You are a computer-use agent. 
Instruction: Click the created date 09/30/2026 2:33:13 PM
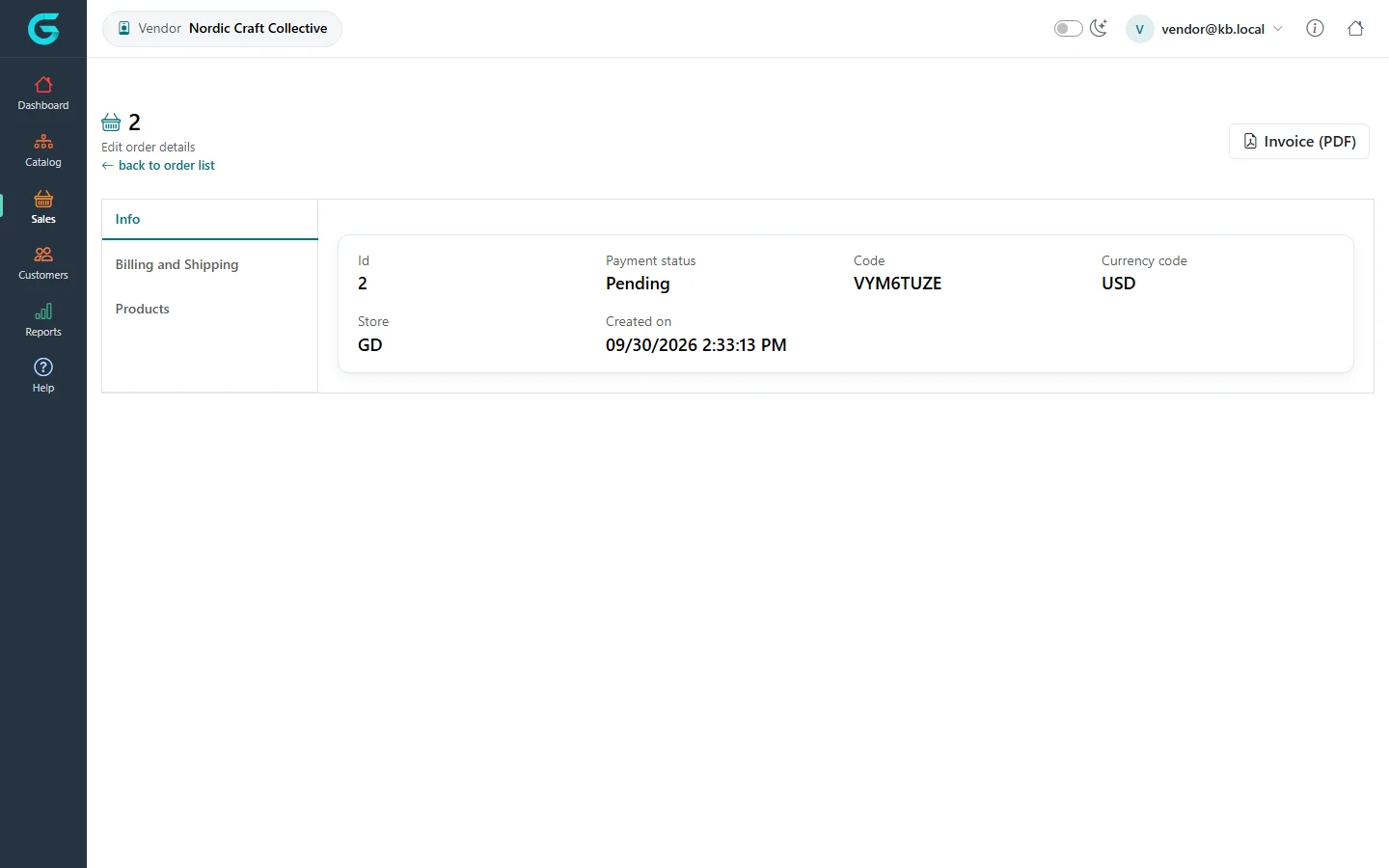[x=696, y=345]
